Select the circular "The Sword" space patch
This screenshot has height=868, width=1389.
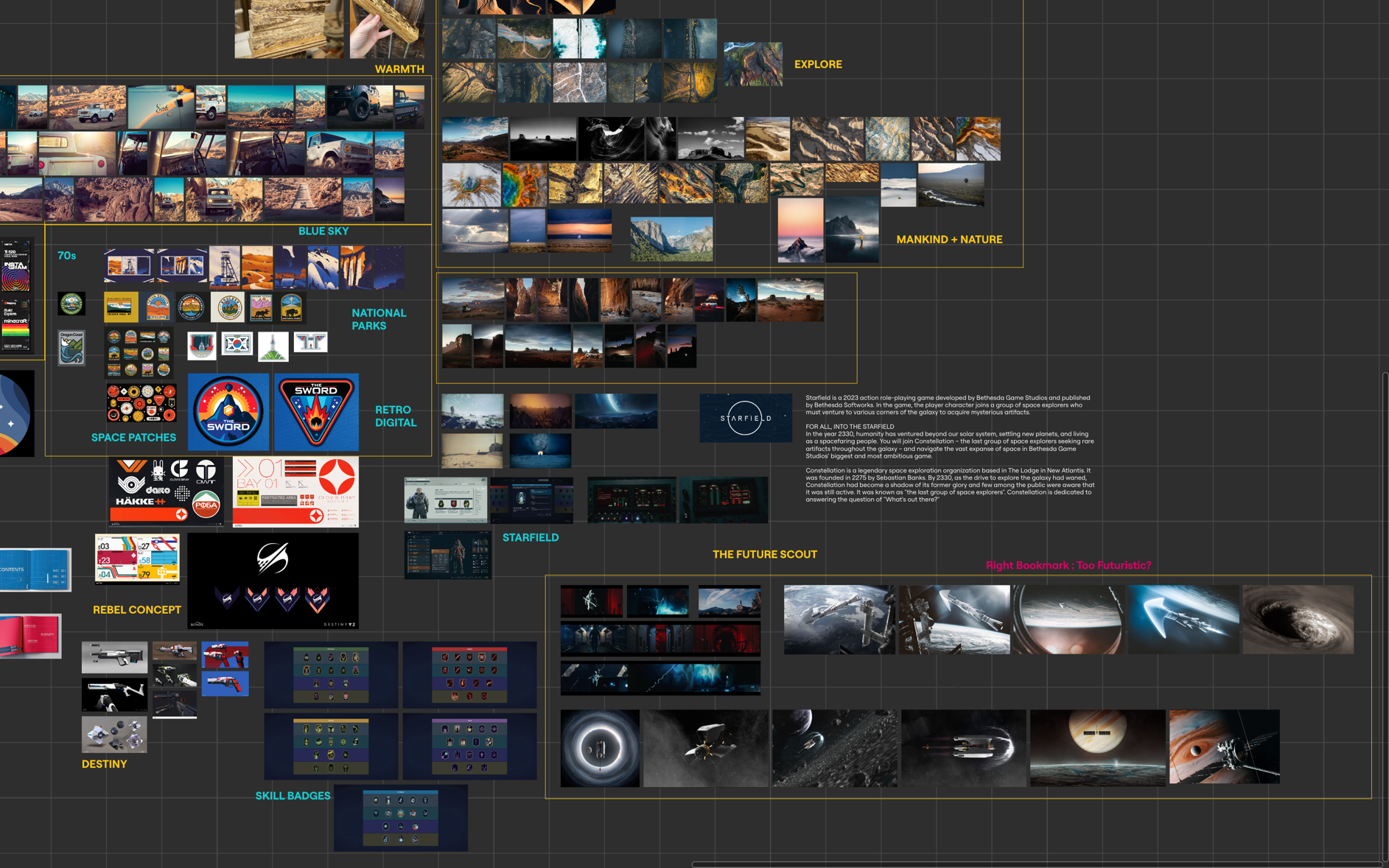click(x=228, y=412)
